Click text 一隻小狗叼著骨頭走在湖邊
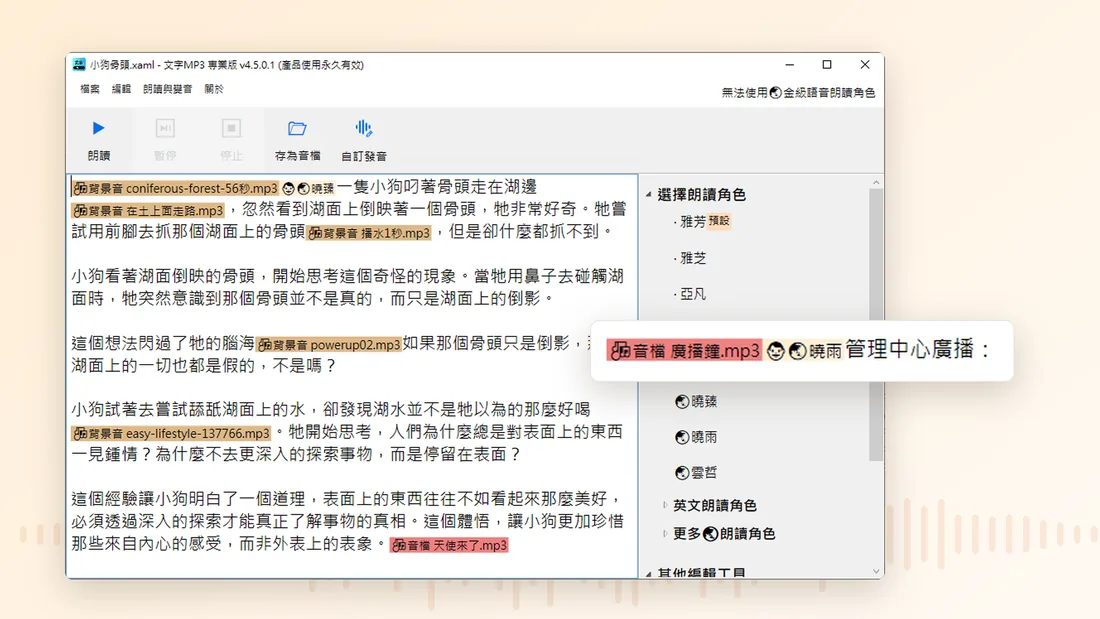This screenshot has height=619, width=1100. click(x=437, y=187)
